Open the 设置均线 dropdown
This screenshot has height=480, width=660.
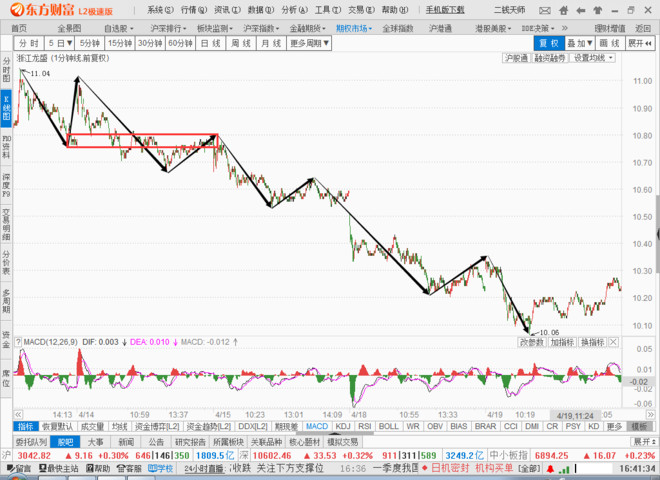point(593,58)
